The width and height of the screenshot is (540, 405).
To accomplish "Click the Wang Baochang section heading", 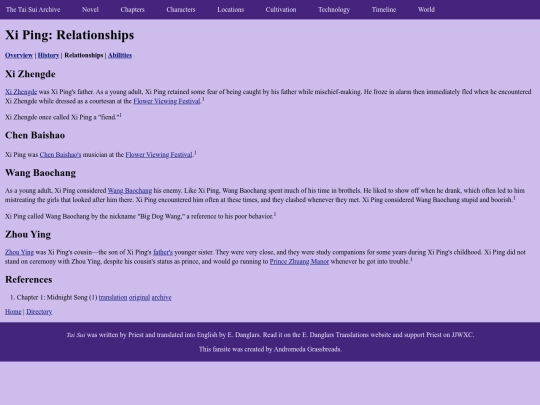I will tap(40, 173).
